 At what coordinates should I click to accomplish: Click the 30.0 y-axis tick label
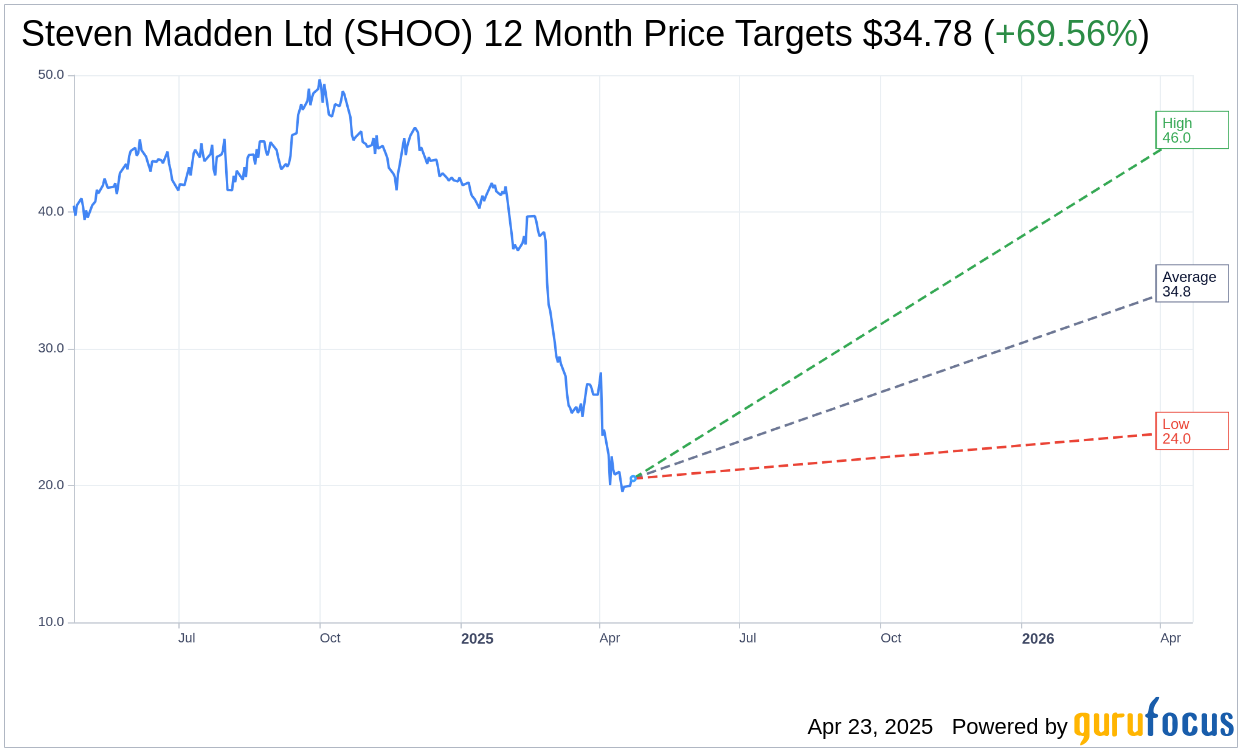coord(51,349)
